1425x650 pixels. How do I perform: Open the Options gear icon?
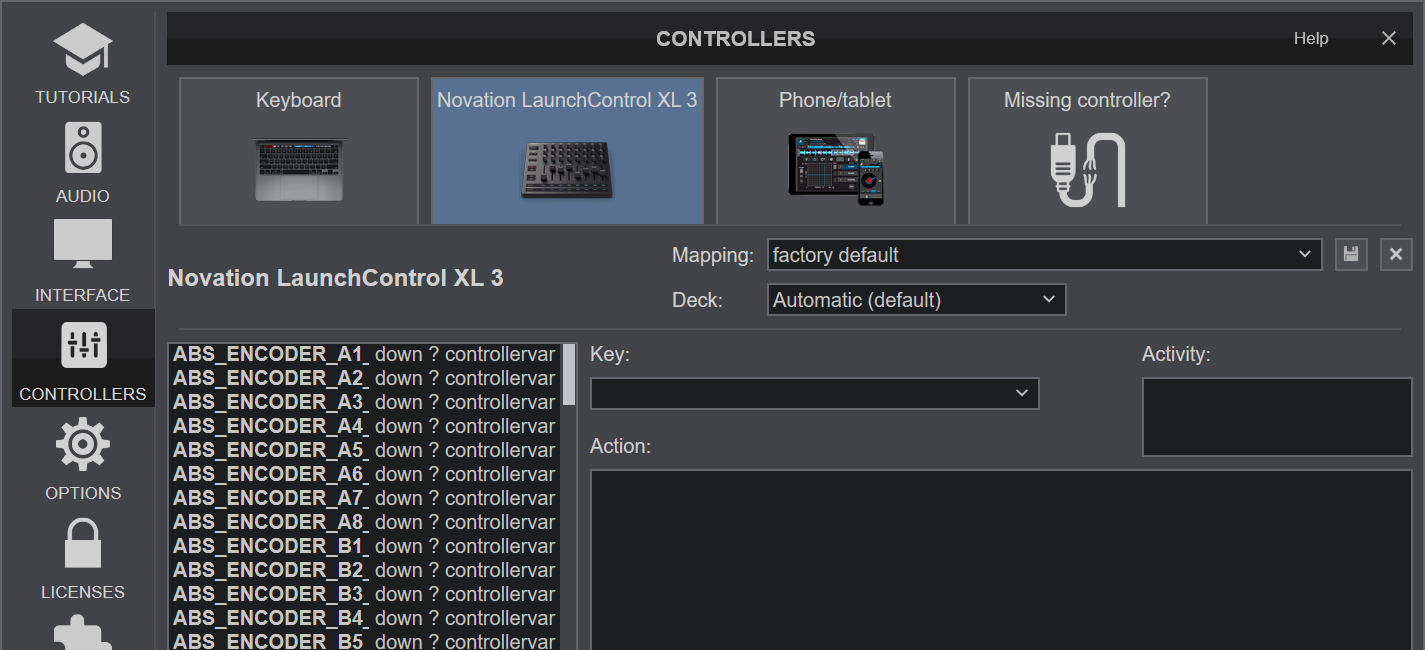click(x=82, y=445)
